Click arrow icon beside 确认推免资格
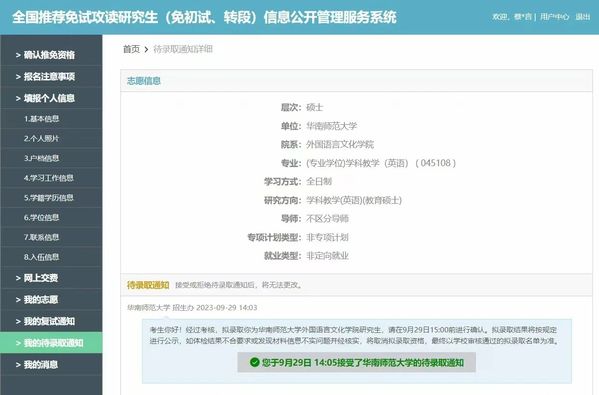This screenshot has width=599, height=395. click(x=18, y=55)
